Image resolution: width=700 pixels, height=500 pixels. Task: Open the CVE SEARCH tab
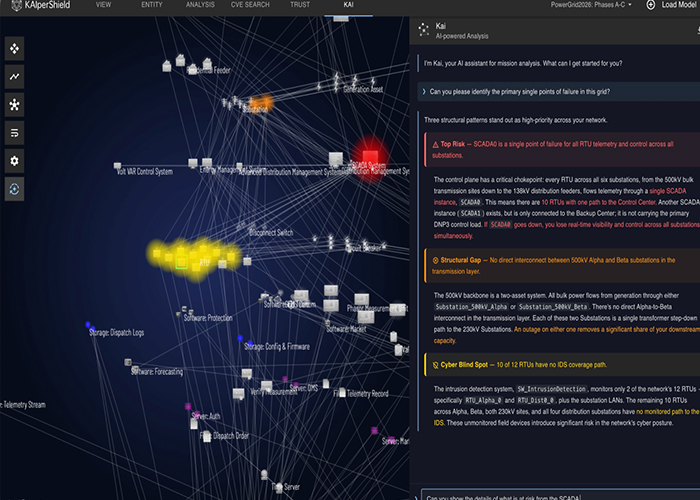250,5
